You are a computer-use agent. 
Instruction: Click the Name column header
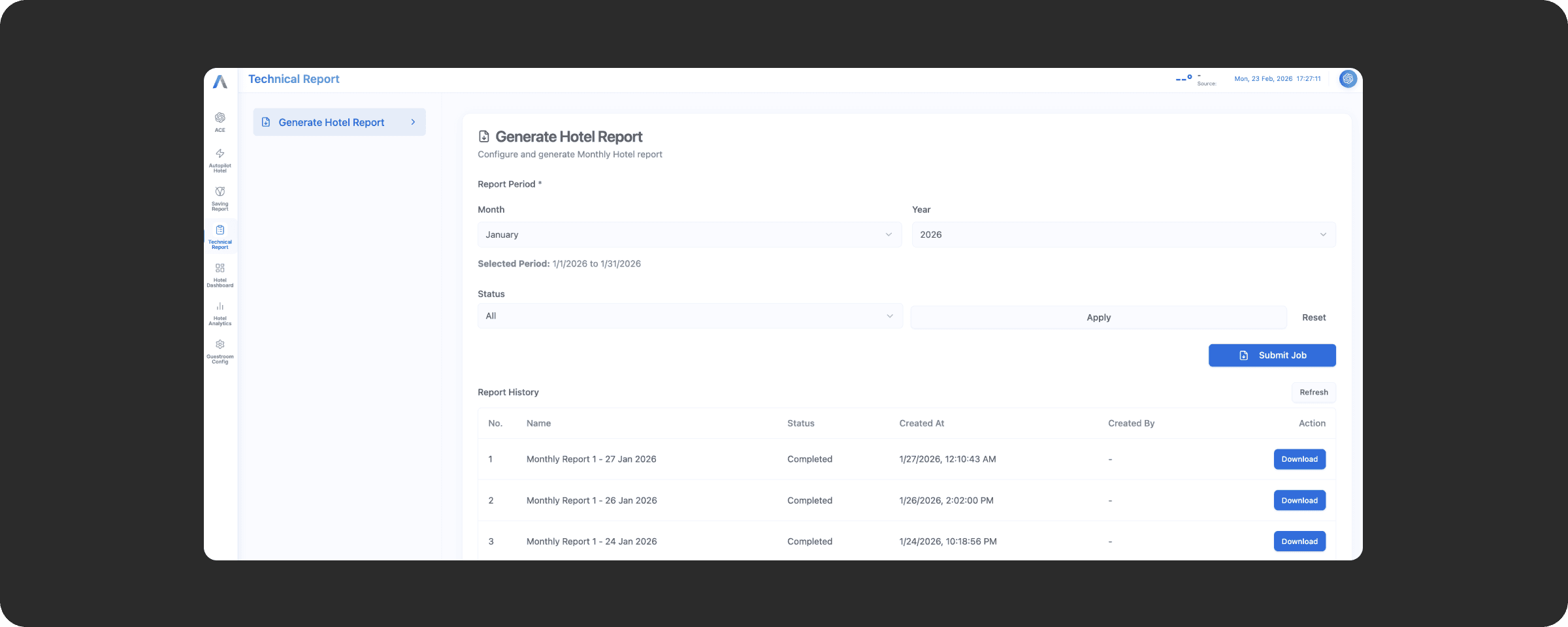click(538, 423)
